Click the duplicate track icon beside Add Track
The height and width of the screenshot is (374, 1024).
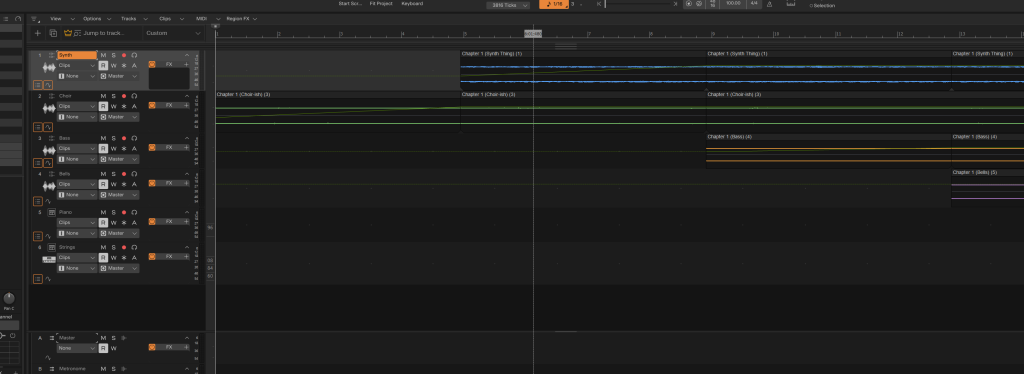[x=53, y=33]
